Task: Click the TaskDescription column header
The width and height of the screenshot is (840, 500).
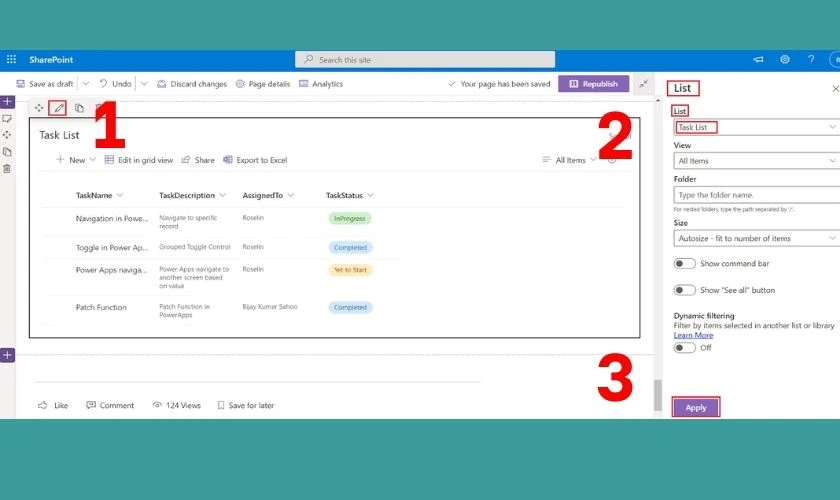Action: pyautogui.click(x=192, y=195)
